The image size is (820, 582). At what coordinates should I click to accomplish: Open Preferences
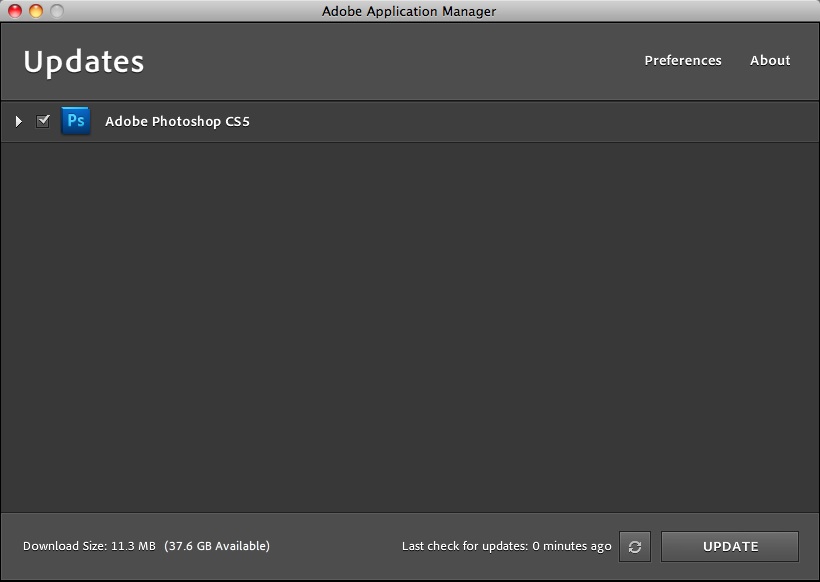pos(682,60)
